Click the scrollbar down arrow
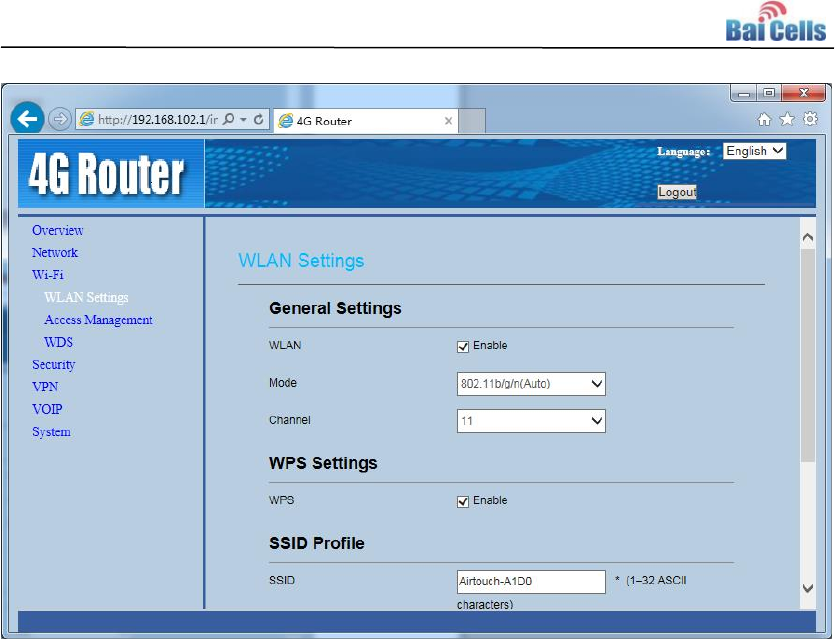The image size is (835, 639). coord(807,588)
